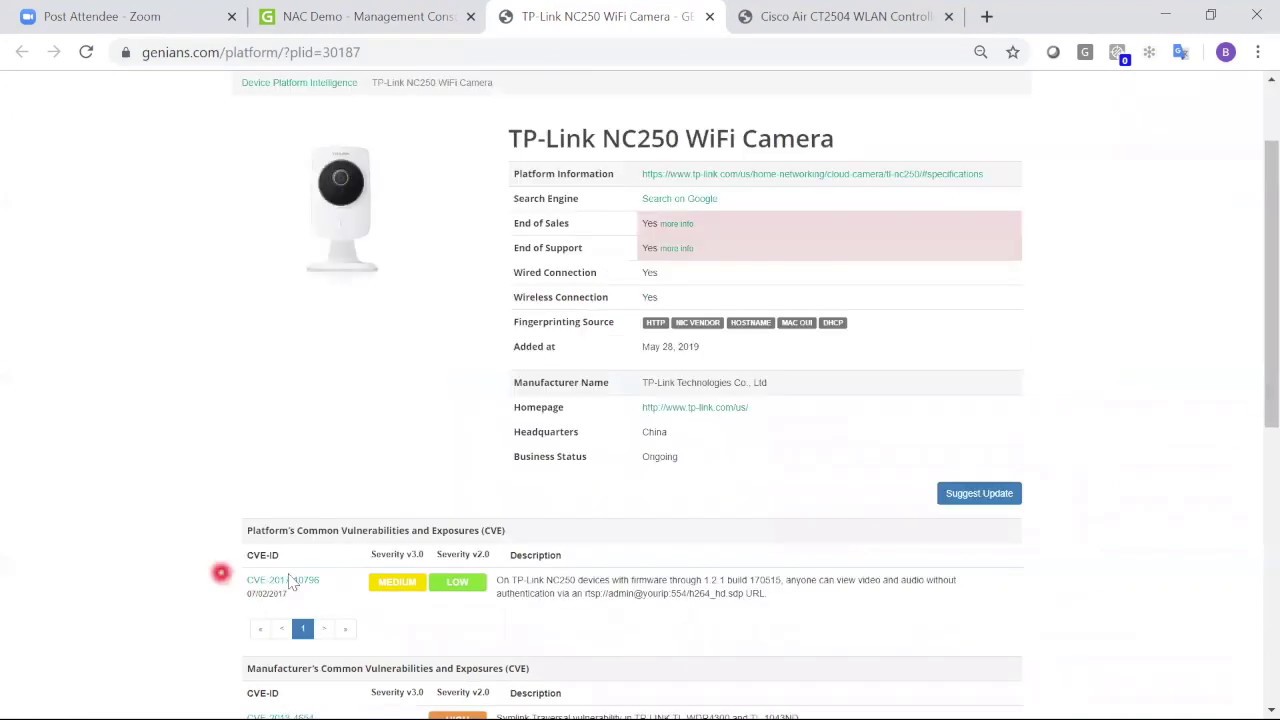
Task: Go to previous CVE list page
Action: click(281, 628)
